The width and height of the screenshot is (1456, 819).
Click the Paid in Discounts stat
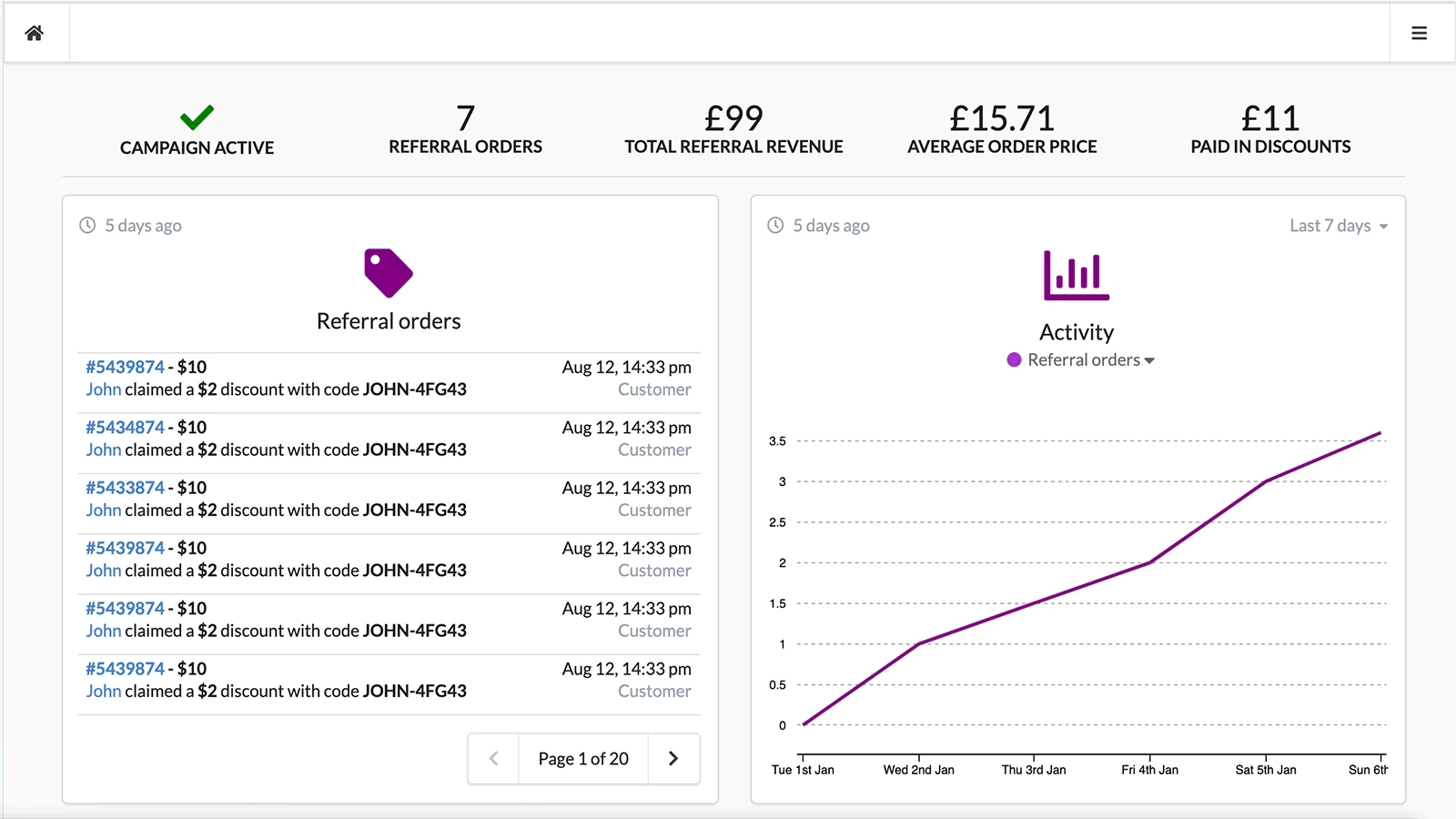[x=1270, y=130]
